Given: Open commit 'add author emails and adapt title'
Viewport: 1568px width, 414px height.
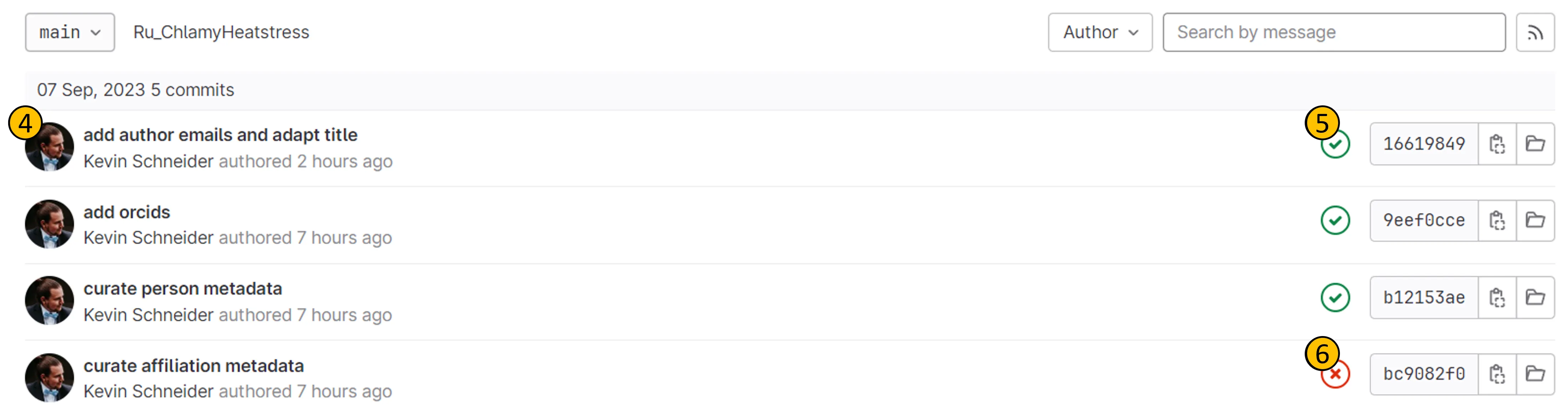Looking at the screenshot, I should (220, 135).
